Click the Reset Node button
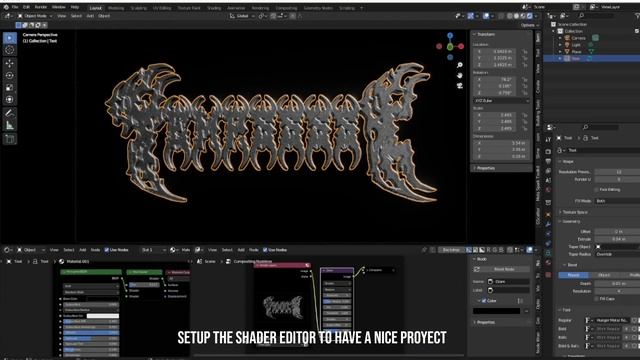Screen dimensions: 640x360 click(502, 269)
